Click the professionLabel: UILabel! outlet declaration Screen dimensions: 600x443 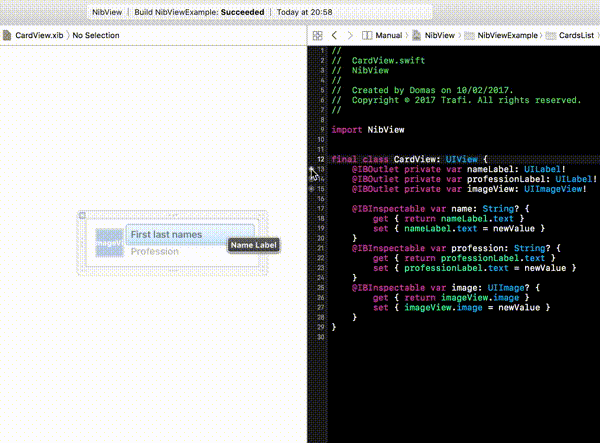click(474, 179)
